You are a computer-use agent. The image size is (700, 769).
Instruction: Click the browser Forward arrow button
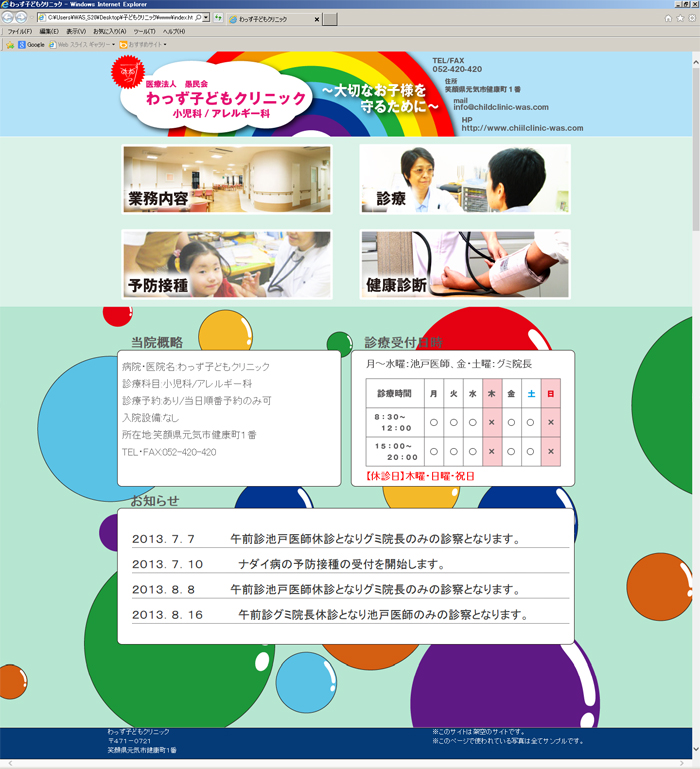click(21, 18)
